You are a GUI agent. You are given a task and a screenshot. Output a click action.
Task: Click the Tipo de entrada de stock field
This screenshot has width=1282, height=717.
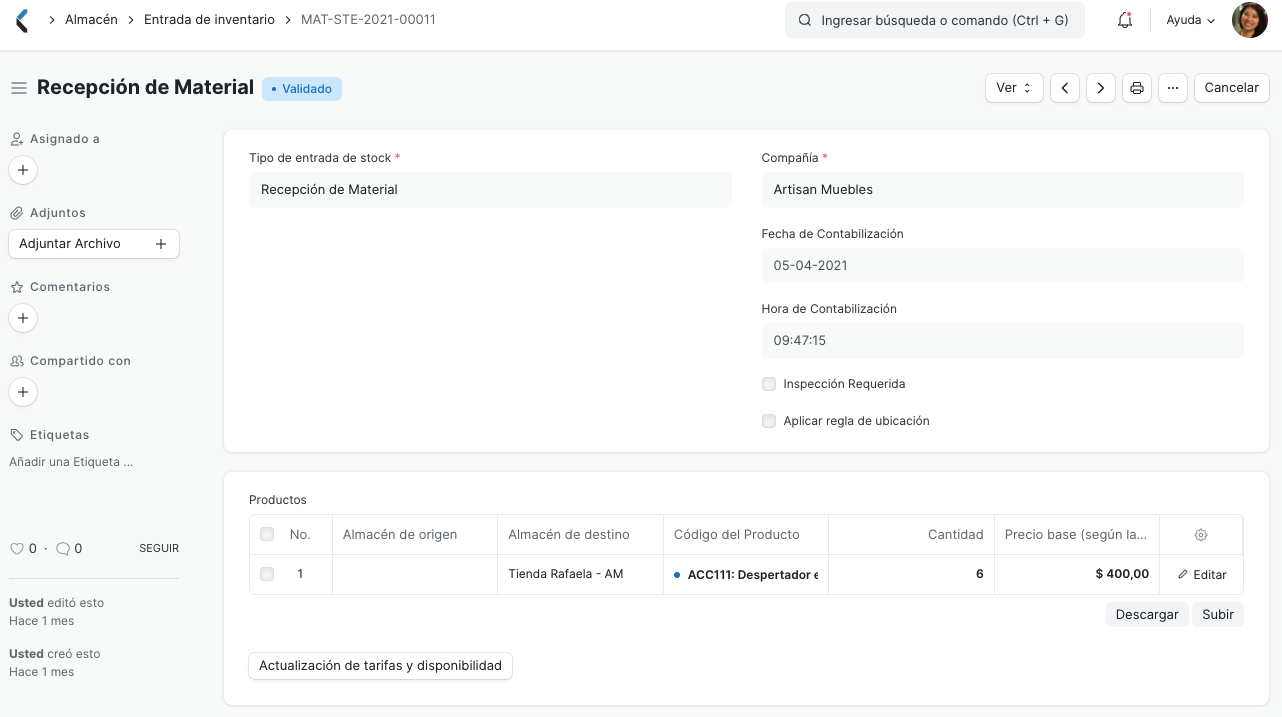click(490, 190)
